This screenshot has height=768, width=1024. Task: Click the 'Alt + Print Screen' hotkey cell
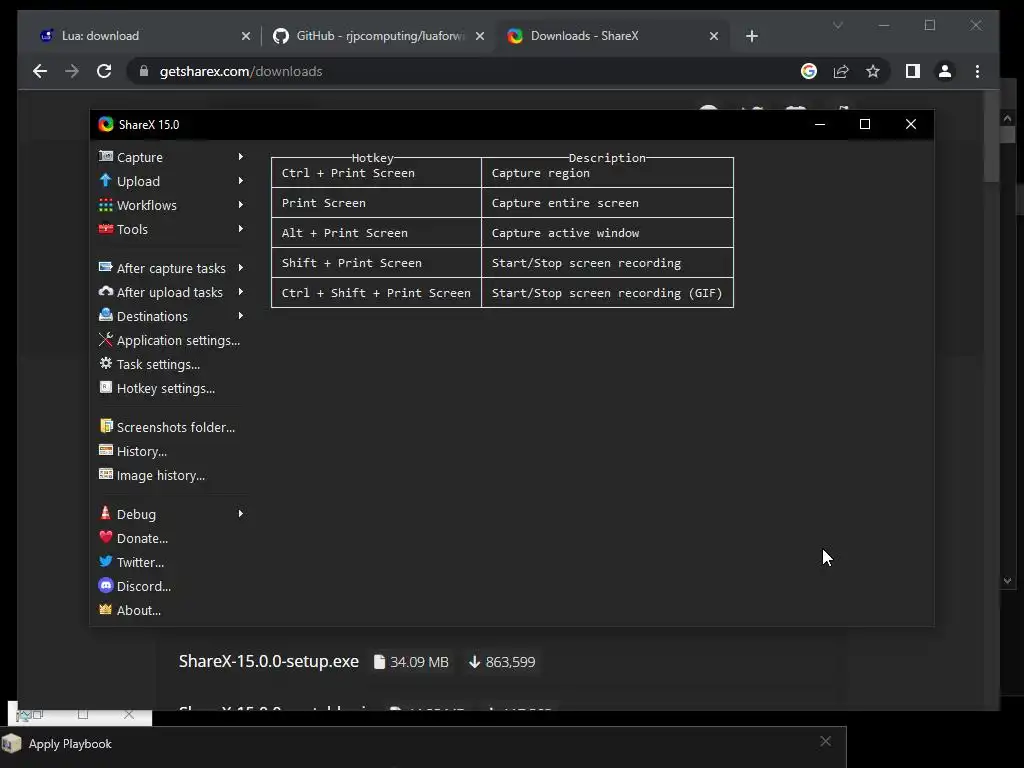point(376,233)
